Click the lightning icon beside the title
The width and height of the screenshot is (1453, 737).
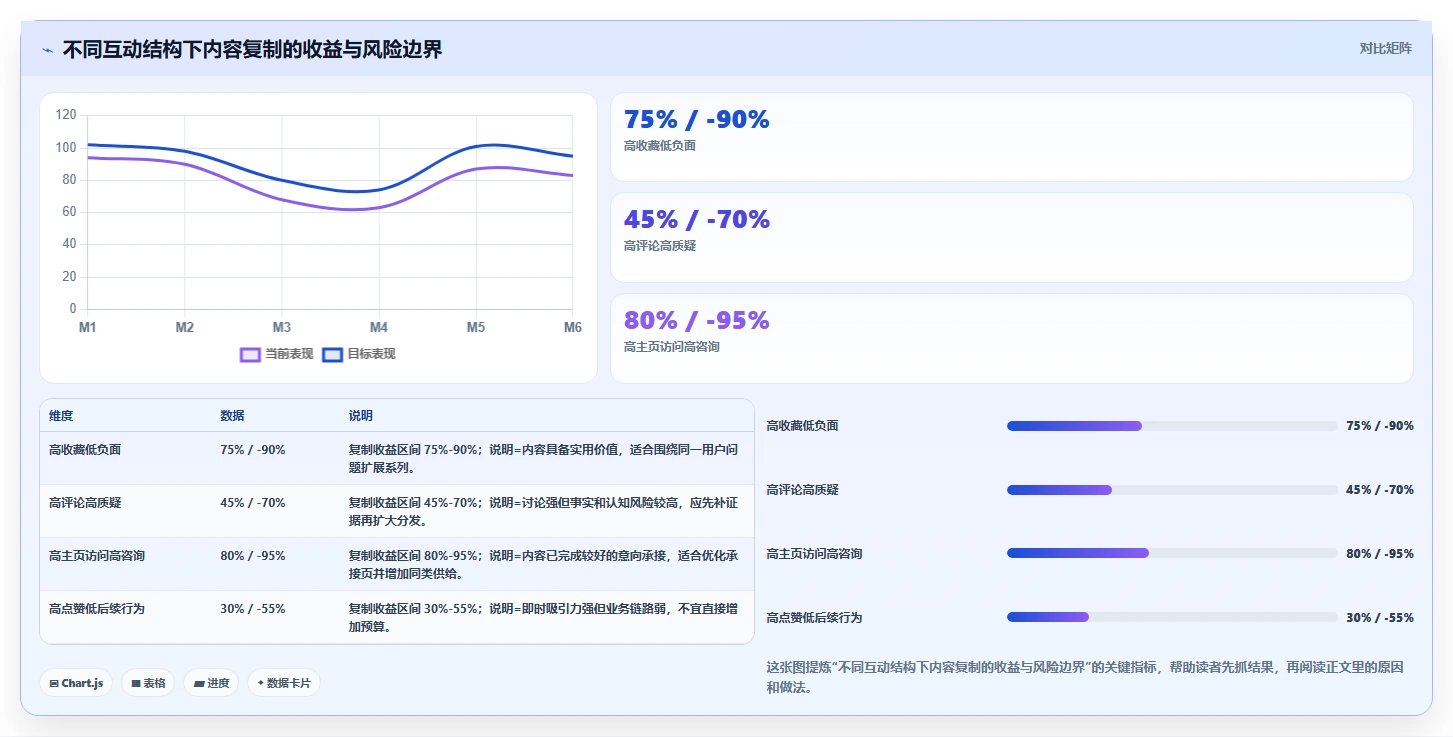[x=48, y=49]
